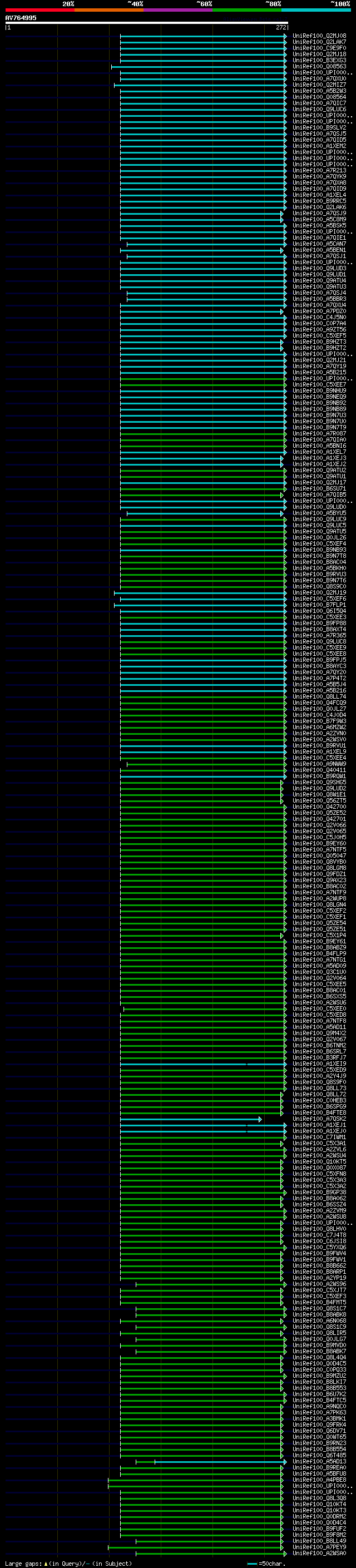Image resolution: width=356 pixels, height=1568 pixels.
Task: Select hit label UniRef100_A7QXU0
Action: pos(319,78)
